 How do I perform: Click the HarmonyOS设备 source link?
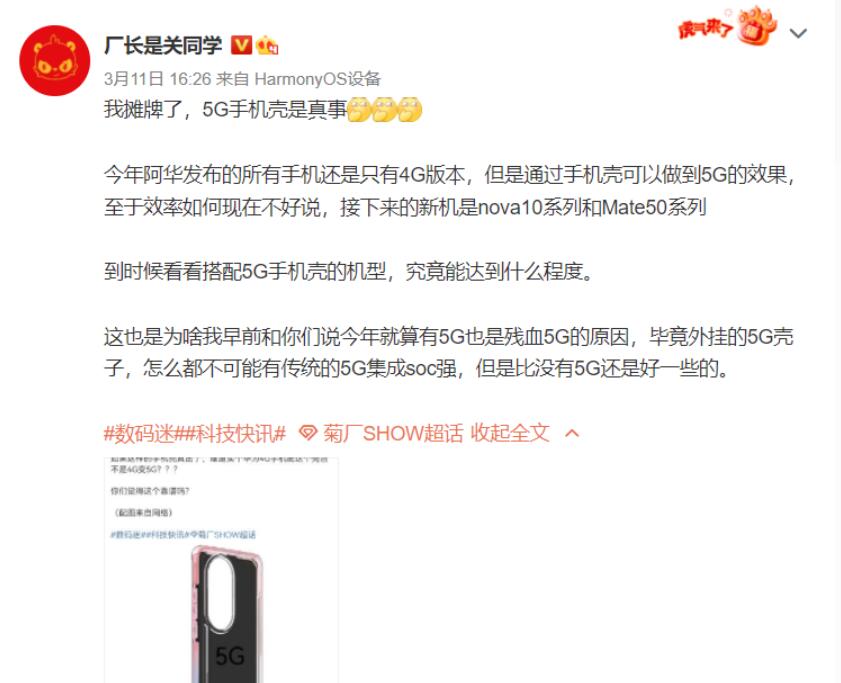pos(318,79)
